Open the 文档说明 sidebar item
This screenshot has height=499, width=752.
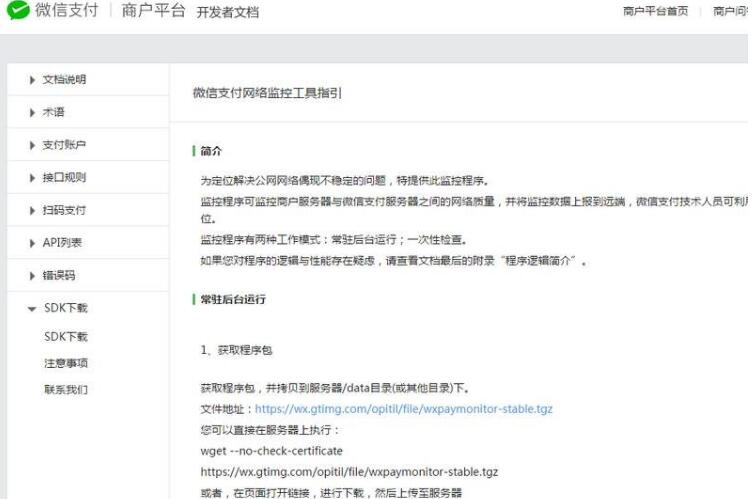(x=64, y=80)
